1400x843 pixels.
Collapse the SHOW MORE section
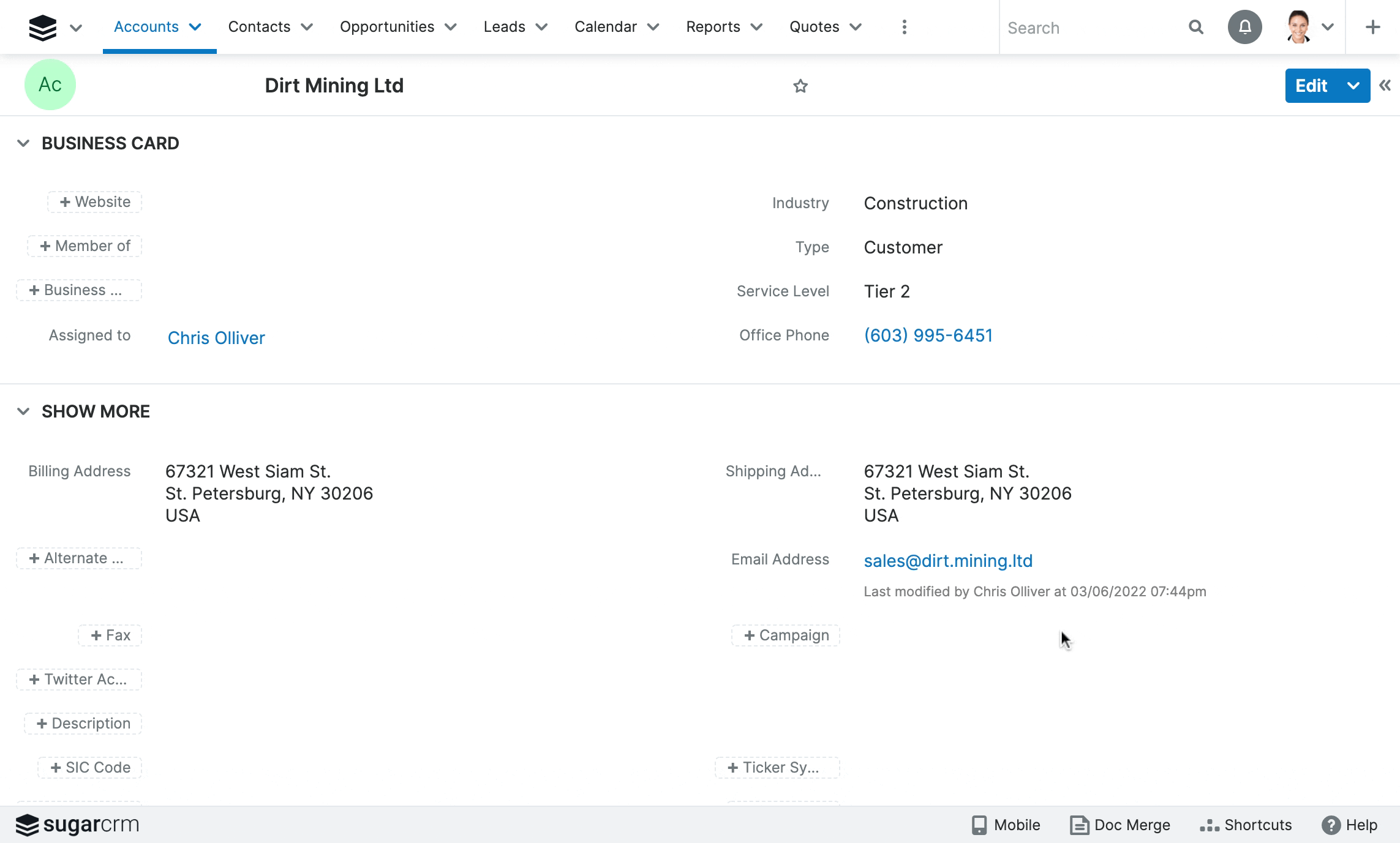[x=23, y=411]
